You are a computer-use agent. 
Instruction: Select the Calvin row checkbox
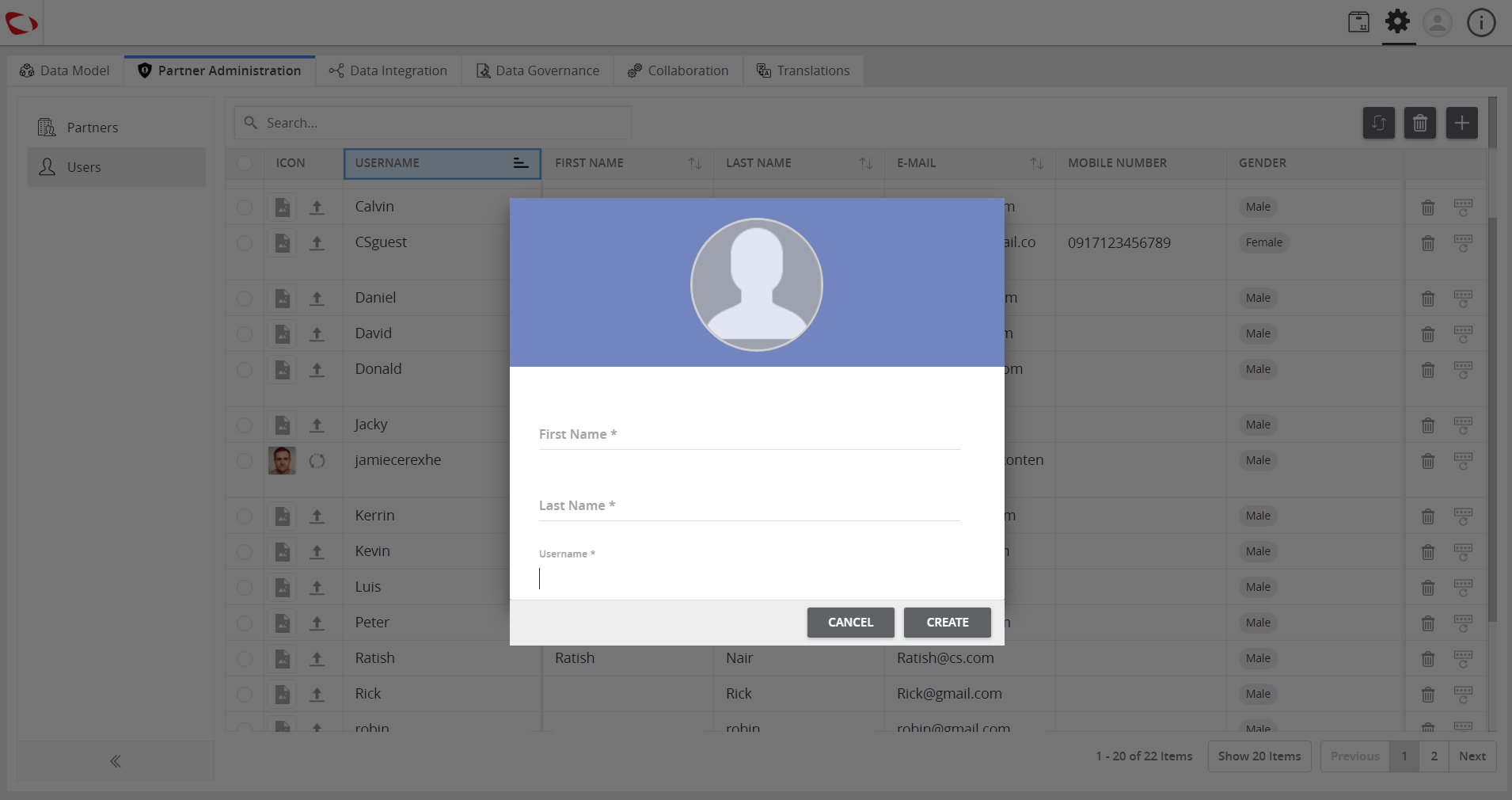pyautogui.click(x=245, y=208)
